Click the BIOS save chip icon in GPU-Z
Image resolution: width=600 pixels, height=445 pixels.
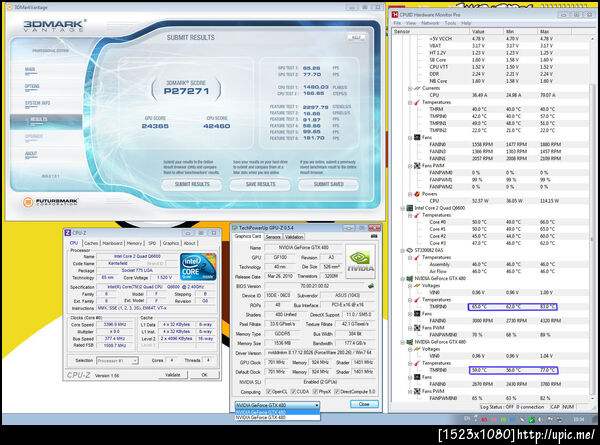(370, 286)
